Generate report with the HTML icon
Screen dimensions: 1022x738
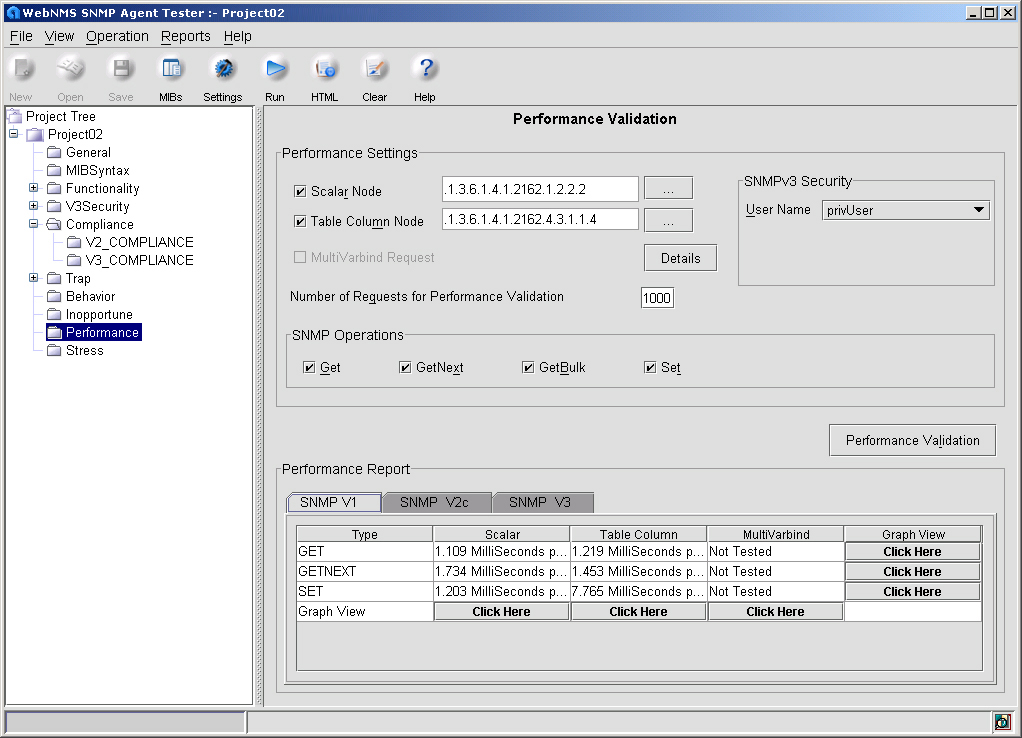[325, 68]
